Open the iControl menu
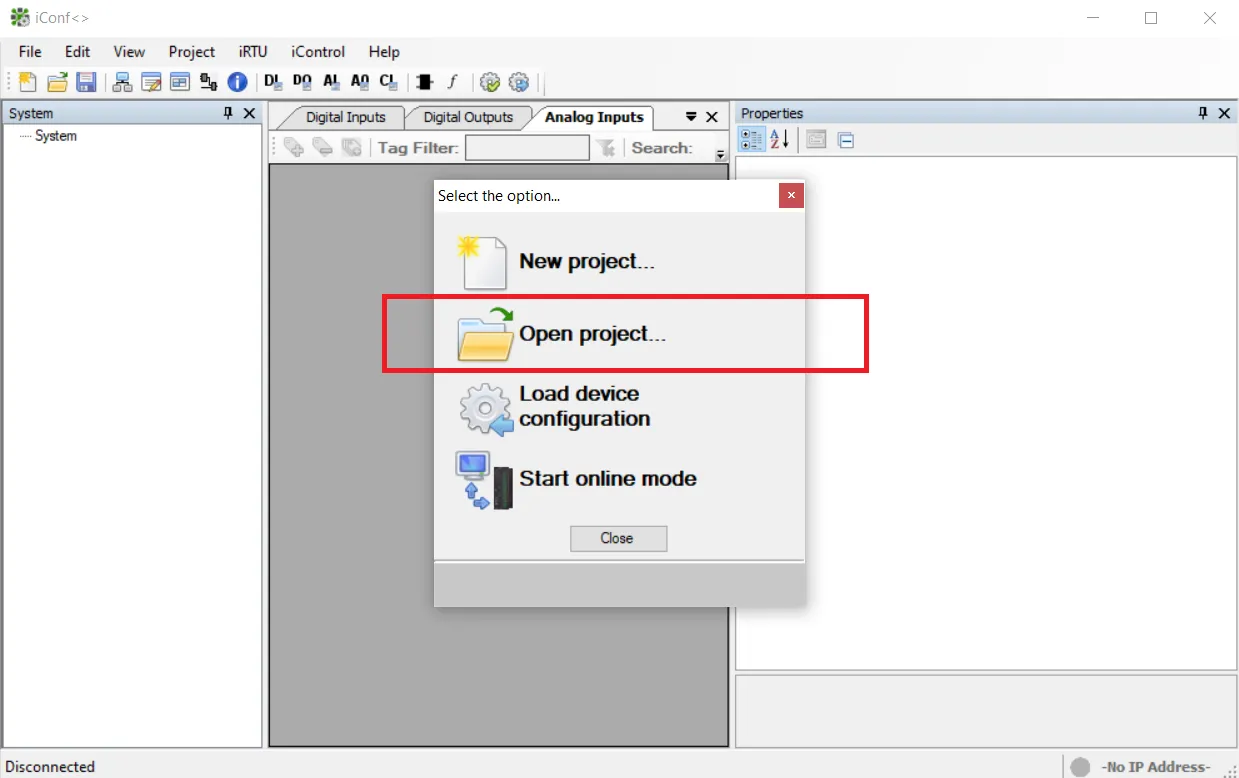The image size is (1239, 778). point(318,52)
